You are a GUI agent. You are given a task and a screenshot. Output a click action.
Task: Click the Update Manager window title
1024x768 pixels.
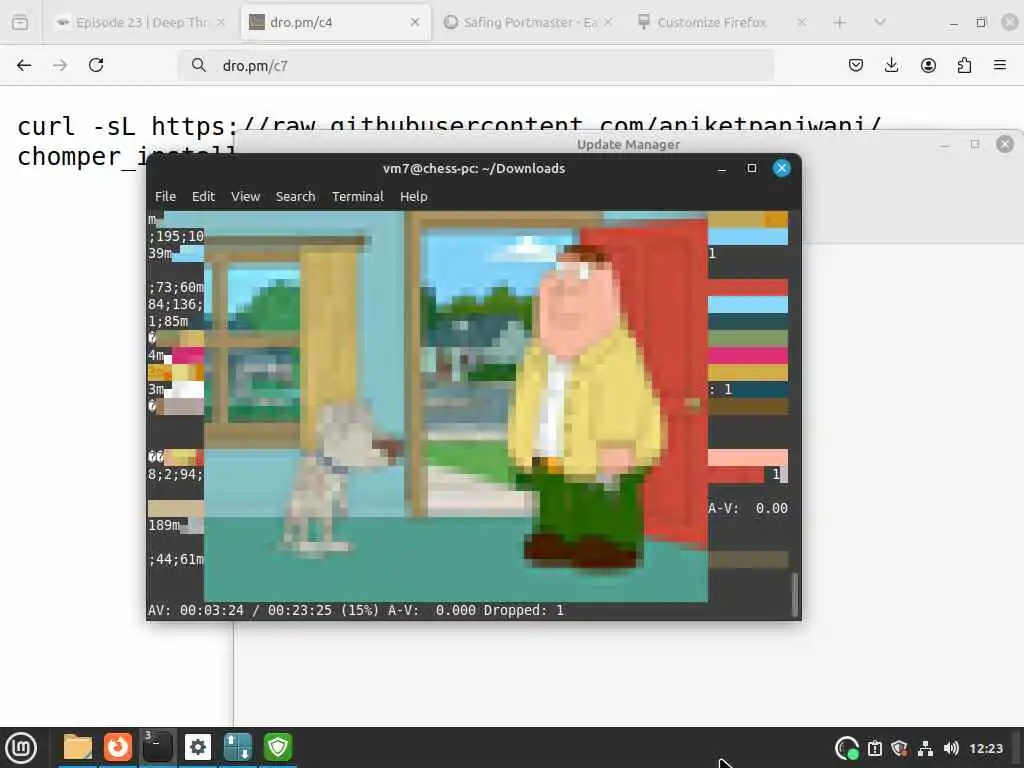coord(628,144)
